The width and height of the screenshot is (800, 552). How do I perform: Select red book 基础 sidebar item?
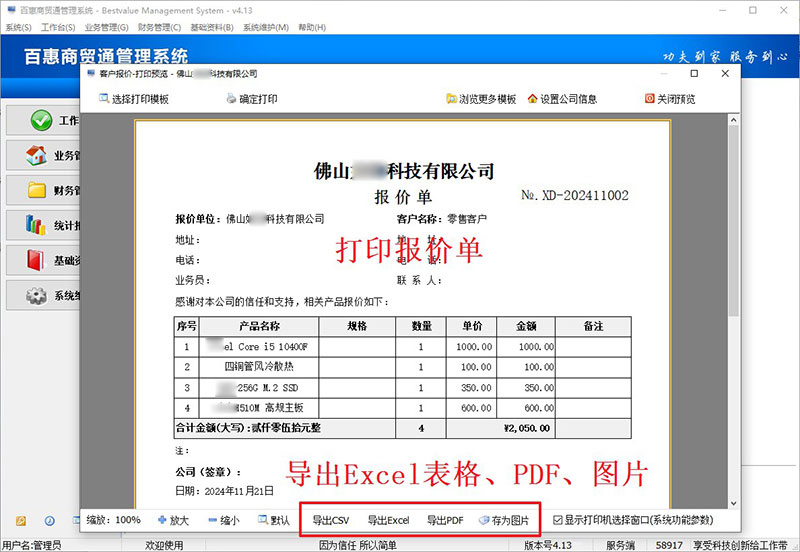coord(43,261)
